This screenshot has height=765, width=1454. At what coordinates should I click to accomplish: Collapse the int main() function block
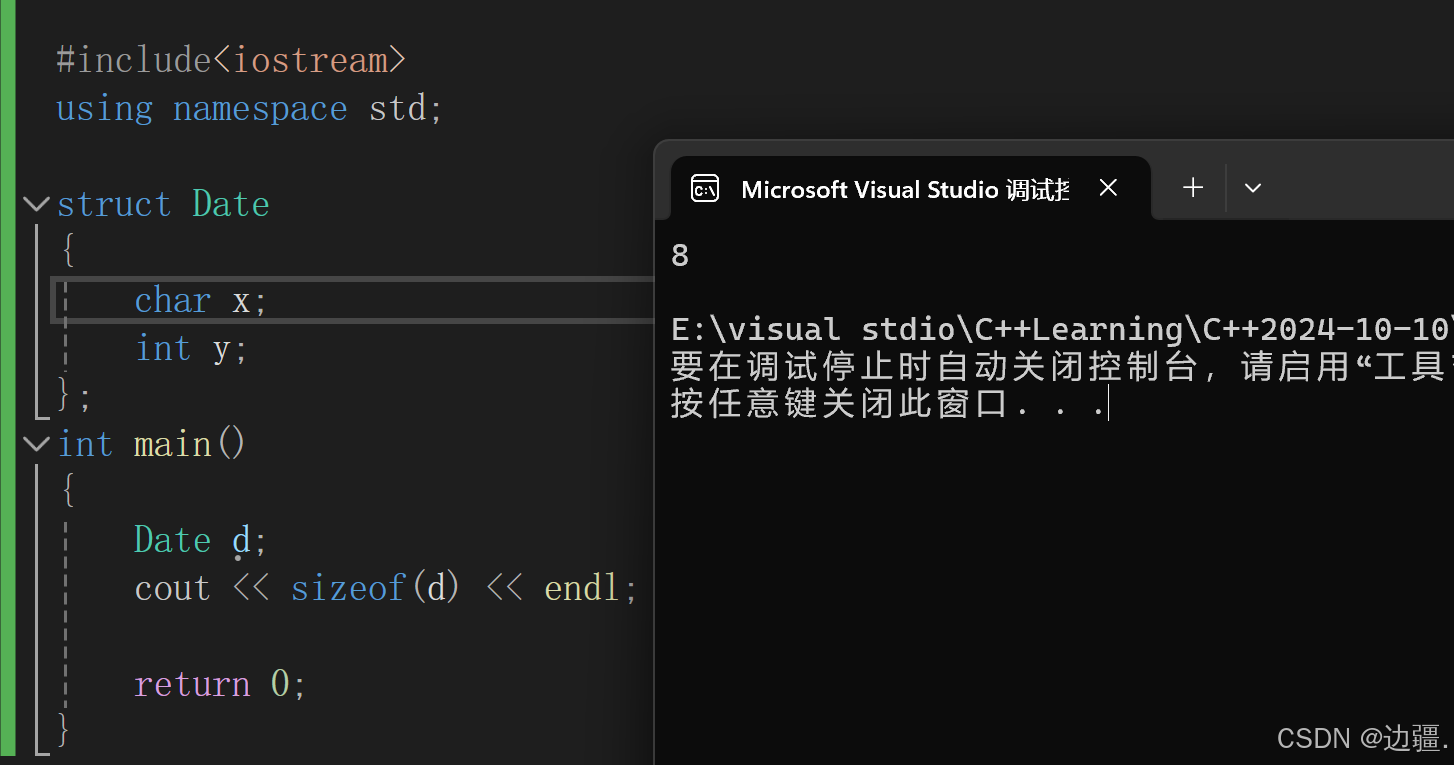[36, 443]
